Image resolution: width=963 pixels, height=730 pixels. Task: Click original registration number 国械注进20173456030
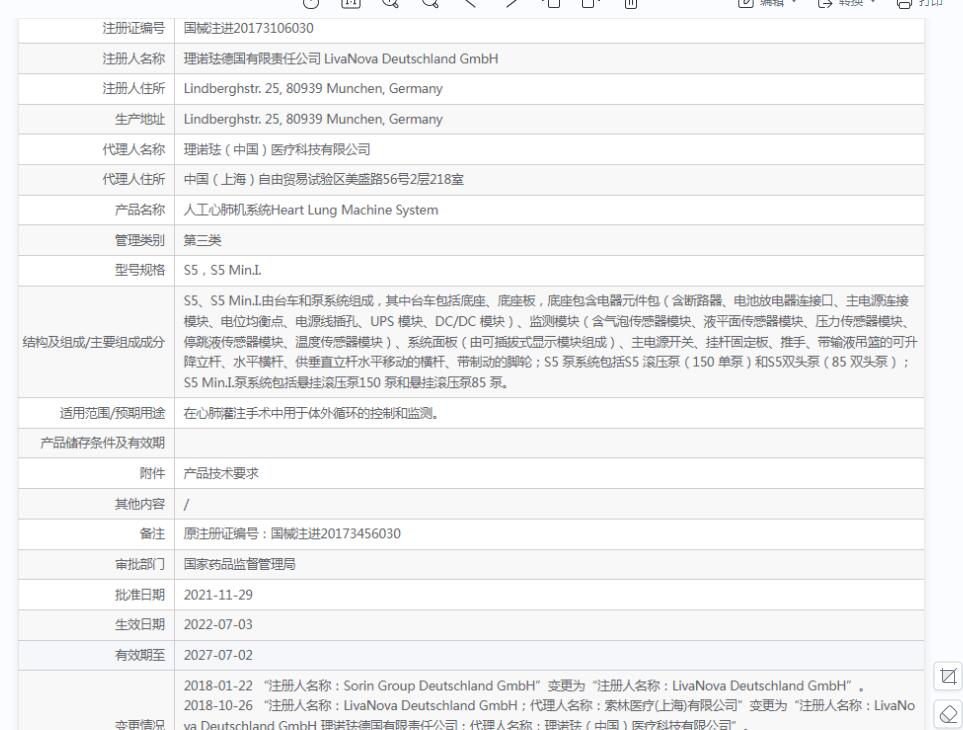[x=336, y=534]
